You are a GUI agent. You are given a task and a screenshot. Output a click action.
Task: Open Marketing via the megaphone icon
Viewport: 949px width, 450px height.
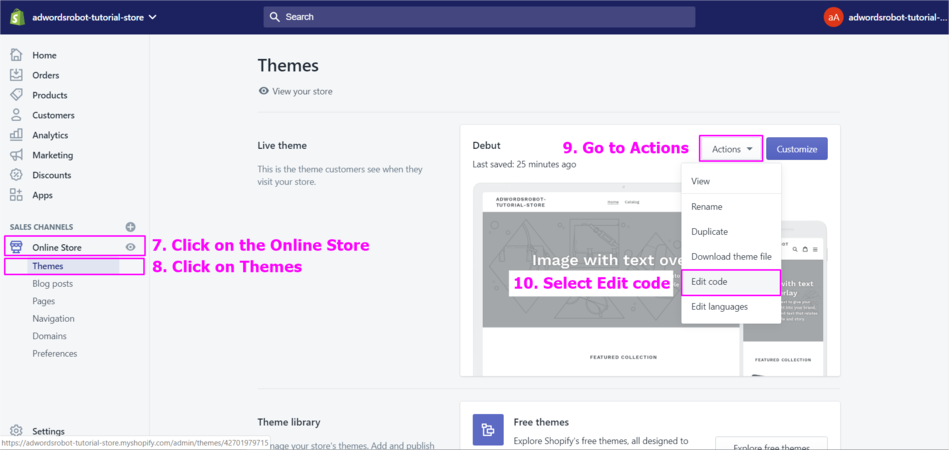coord(16,155)
